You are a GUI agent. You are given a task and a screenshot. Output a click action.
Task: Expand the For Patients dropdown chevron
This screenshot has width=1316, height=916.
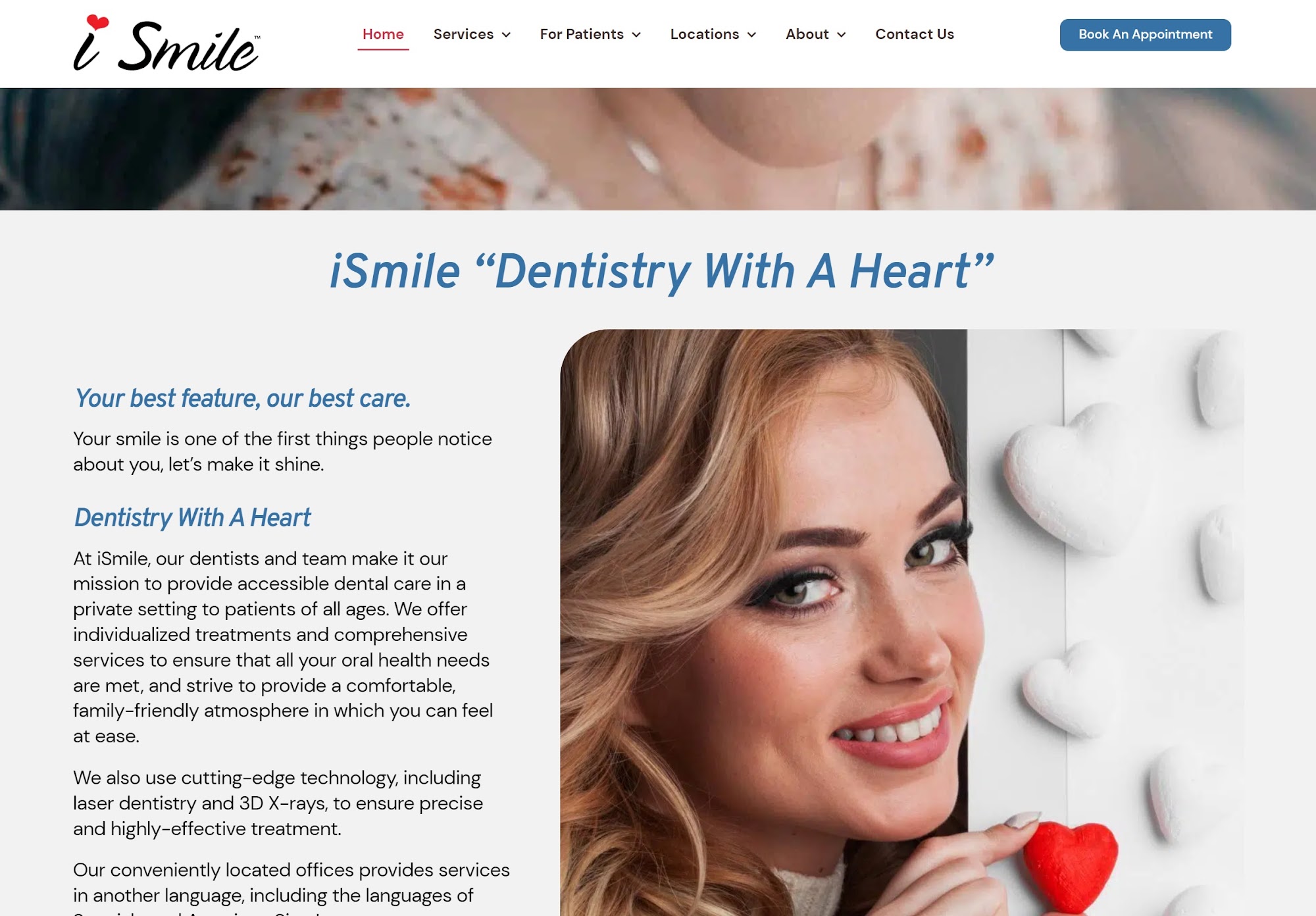click(636, 35)
